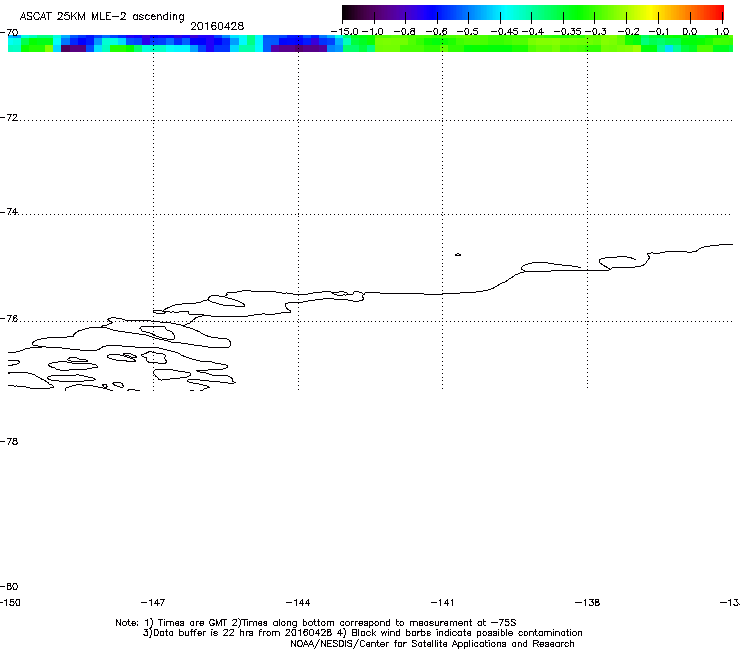Click the -0.1 colorbar label

tap(659, 32)
